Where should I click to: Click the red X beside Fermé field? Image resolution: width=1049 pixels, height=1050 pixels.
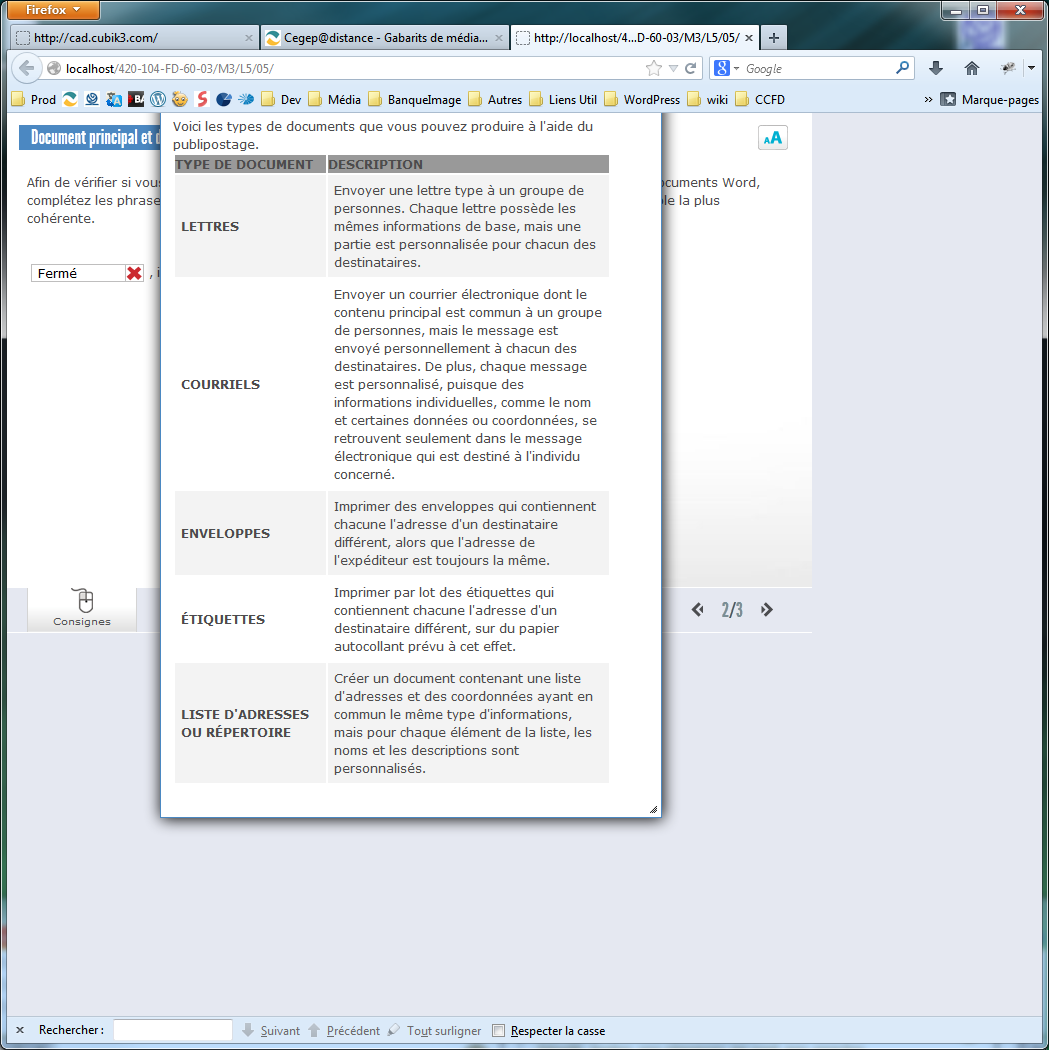[134, 273]
